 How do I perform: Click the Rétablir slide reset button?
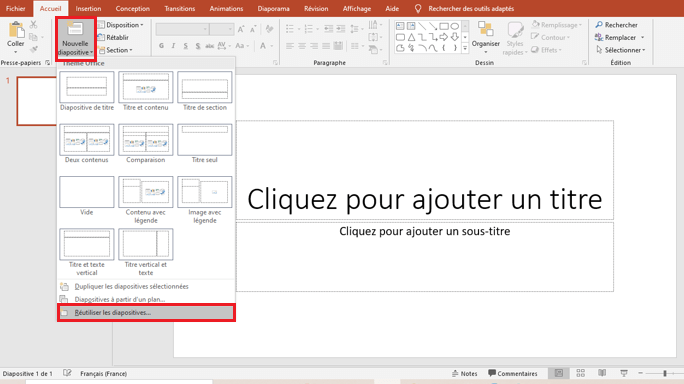pyautogui.click(x=113, y=38)
